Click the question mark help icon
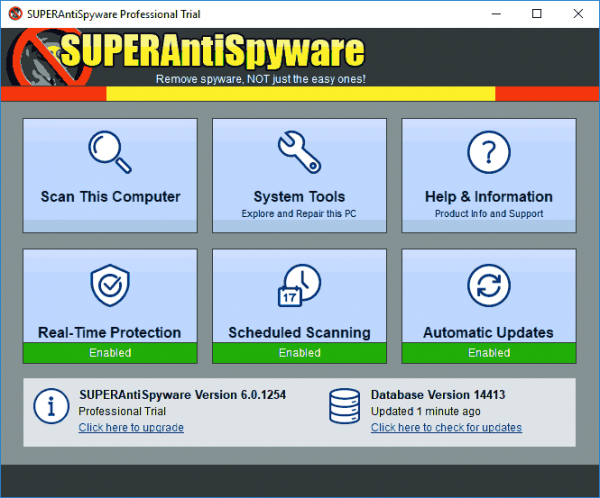This screenshot has height=498, width=600. [489, 152]
